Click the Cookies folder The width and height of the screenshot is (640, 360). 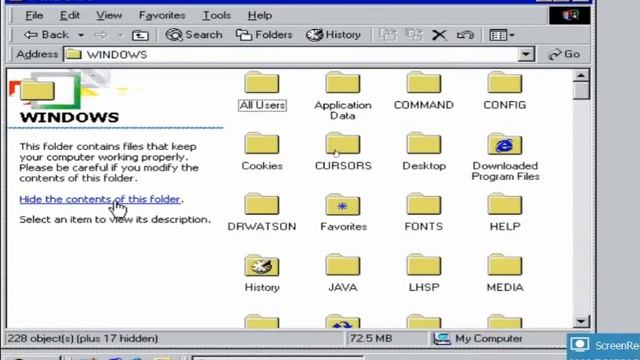[x=262, y=151]
